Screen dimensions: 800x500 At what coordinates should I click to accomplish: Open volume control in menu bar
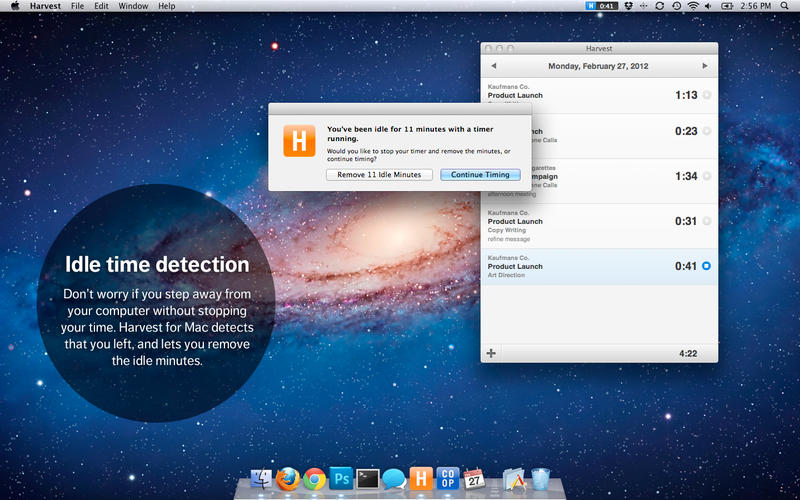708,6
